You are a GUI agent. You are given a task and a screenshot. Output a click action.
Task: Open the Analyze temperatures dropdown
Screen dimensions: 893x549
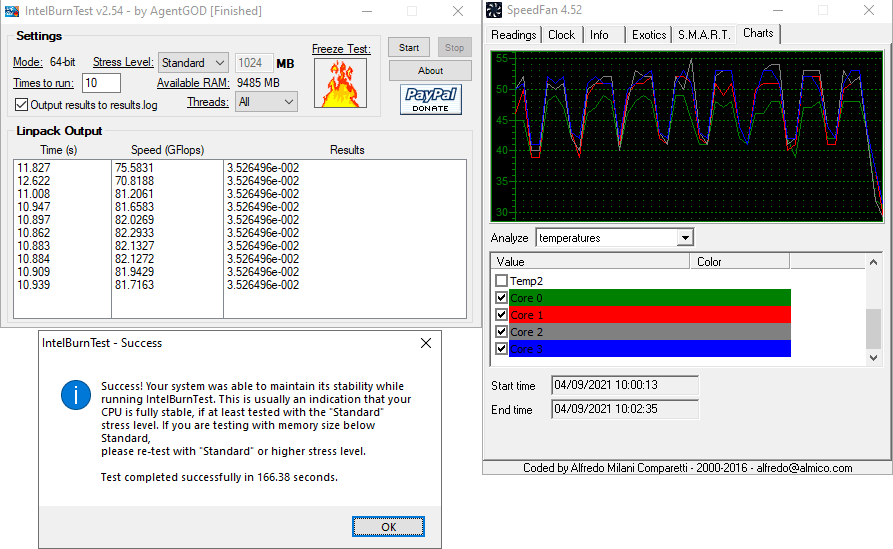pos(685,238)
